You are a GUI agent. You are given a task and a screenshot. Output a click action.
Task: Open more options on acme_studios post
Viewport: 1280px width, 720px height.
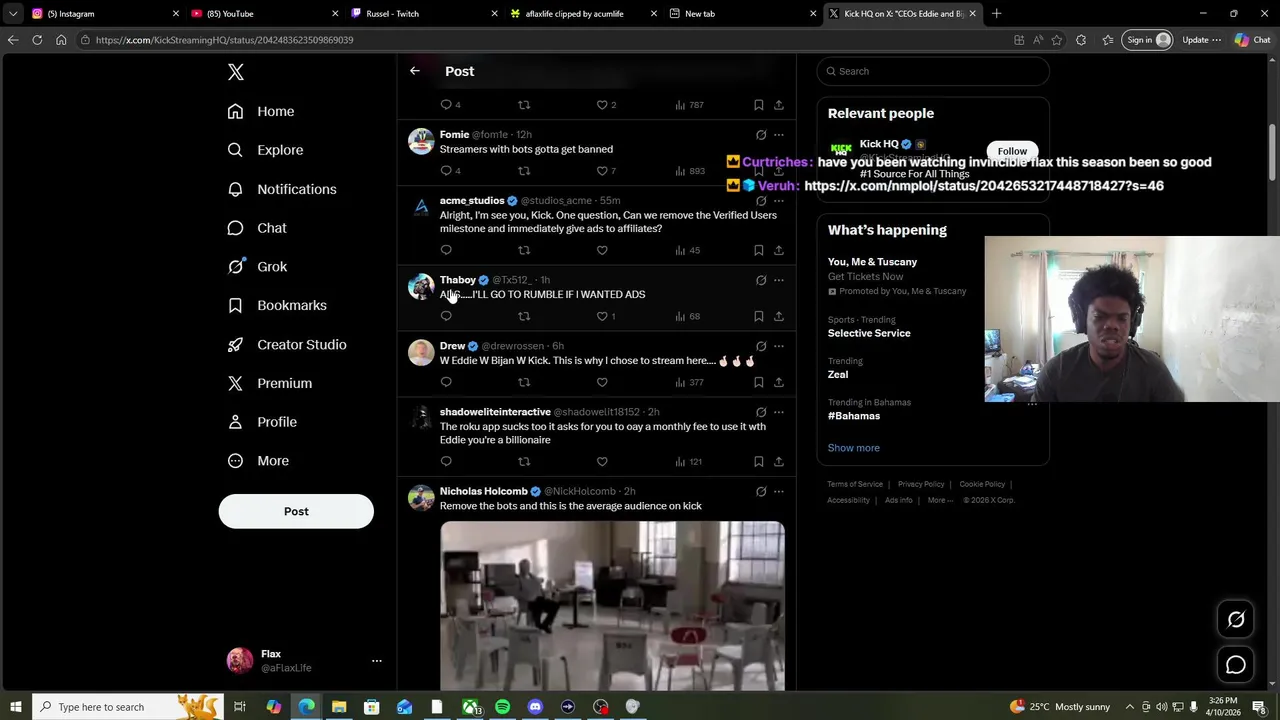[779, 201]
